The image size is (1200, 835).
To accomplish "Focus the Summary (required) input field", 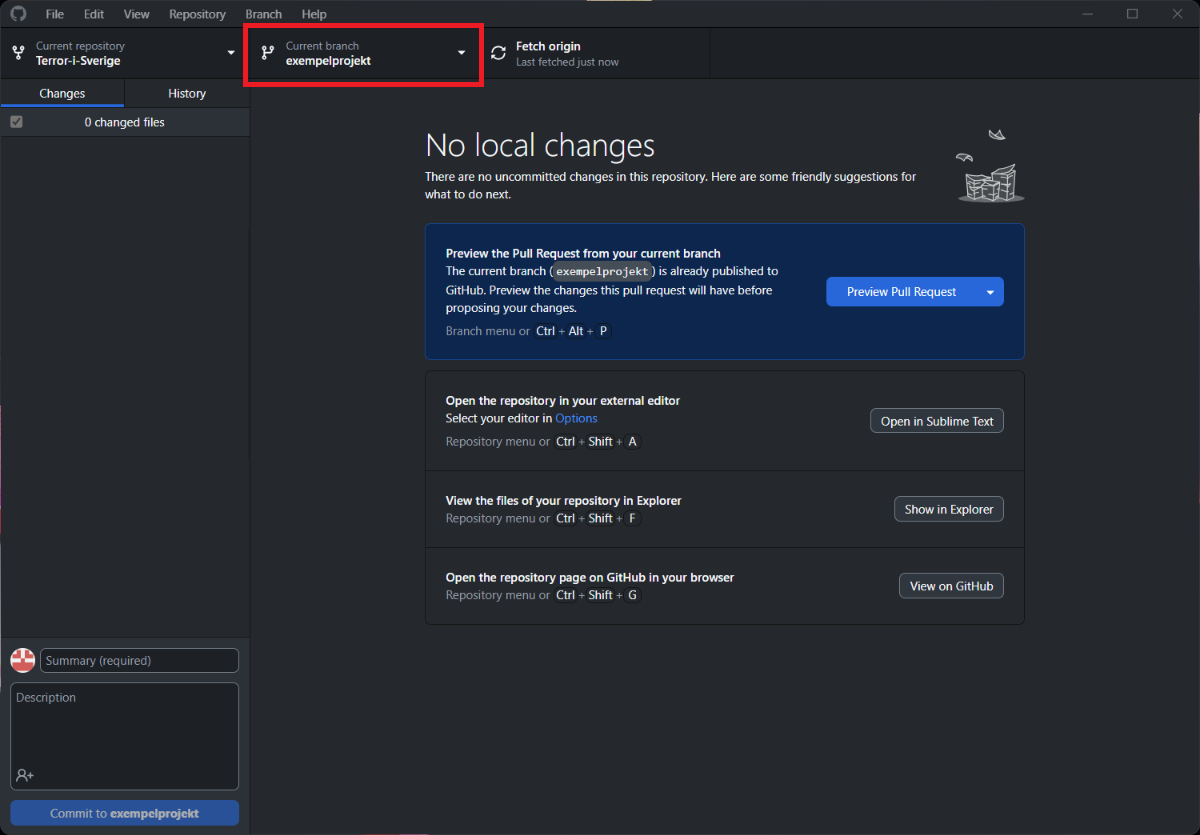I will [139, 660].
